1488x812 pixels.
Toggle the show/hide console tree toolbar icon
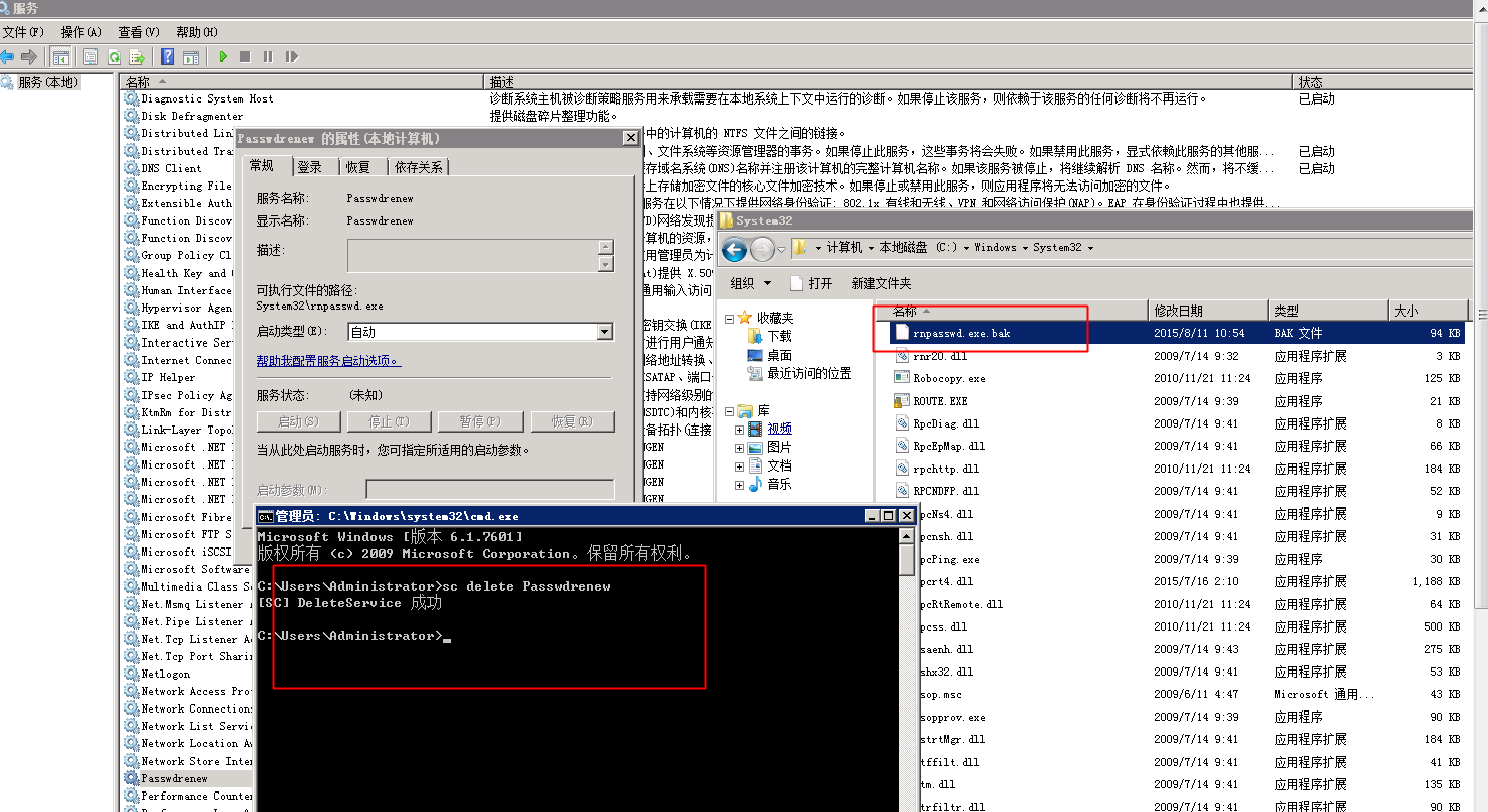(61, 57)
